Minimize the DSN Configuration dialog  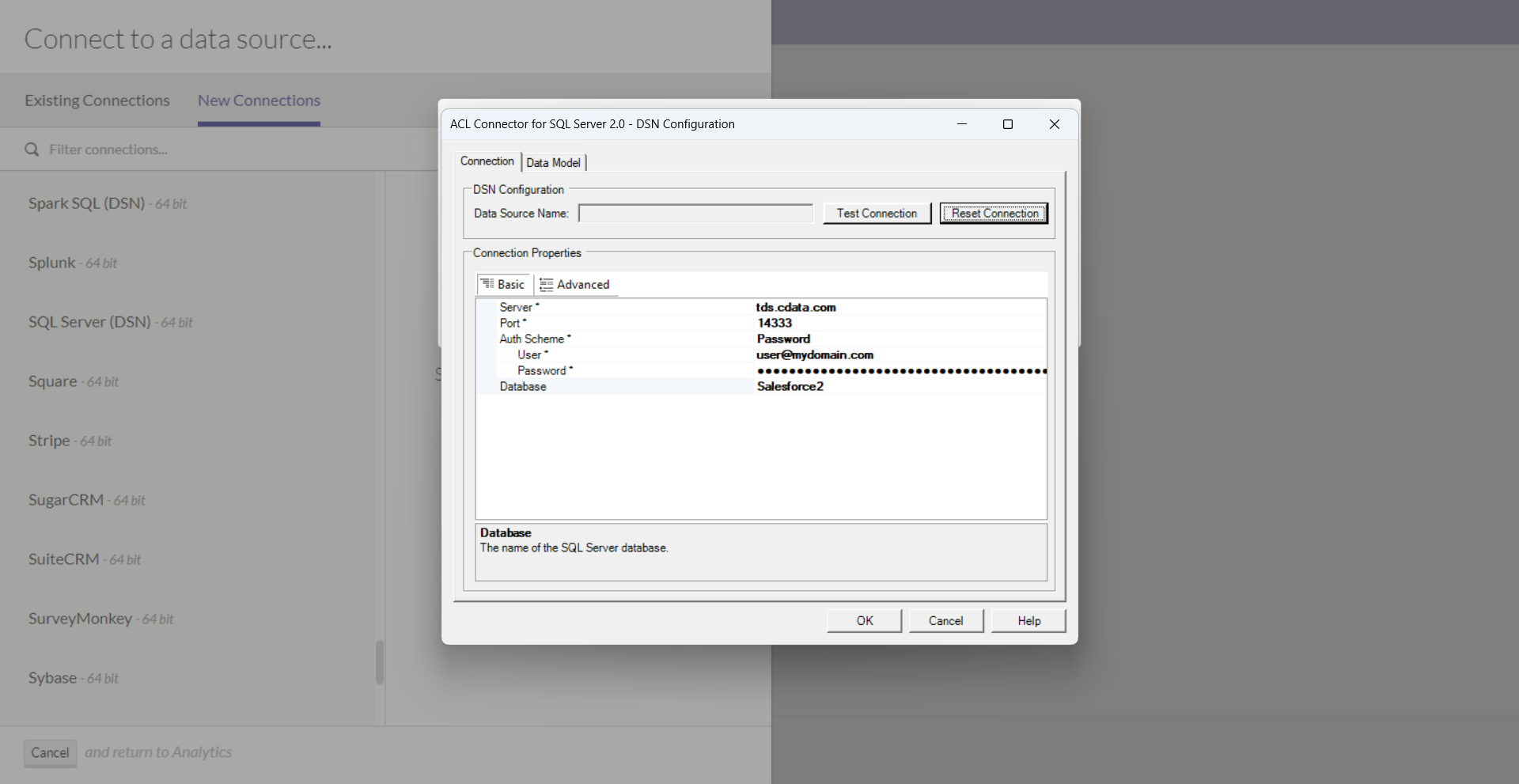click(961, 124)
